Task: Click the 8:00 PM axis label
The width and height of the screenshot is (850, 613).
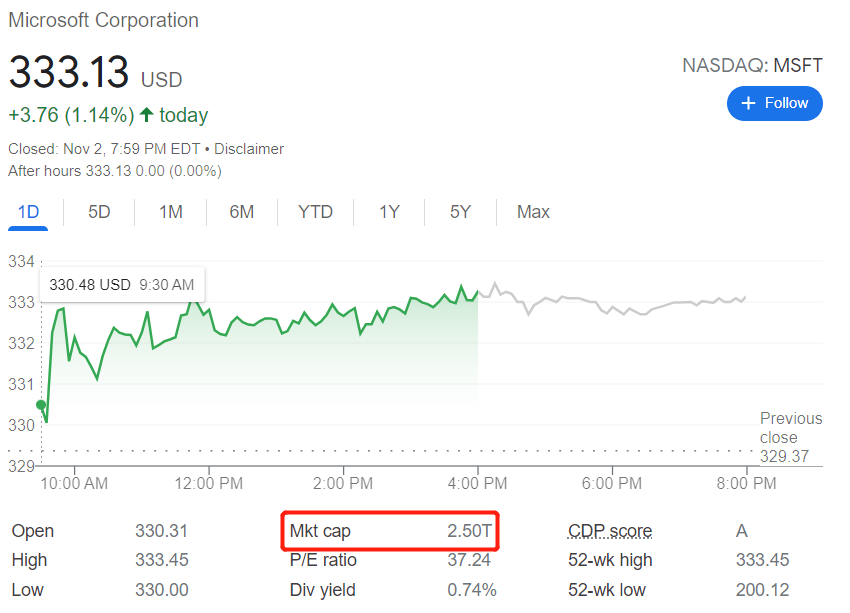Action: click(746, 483)
